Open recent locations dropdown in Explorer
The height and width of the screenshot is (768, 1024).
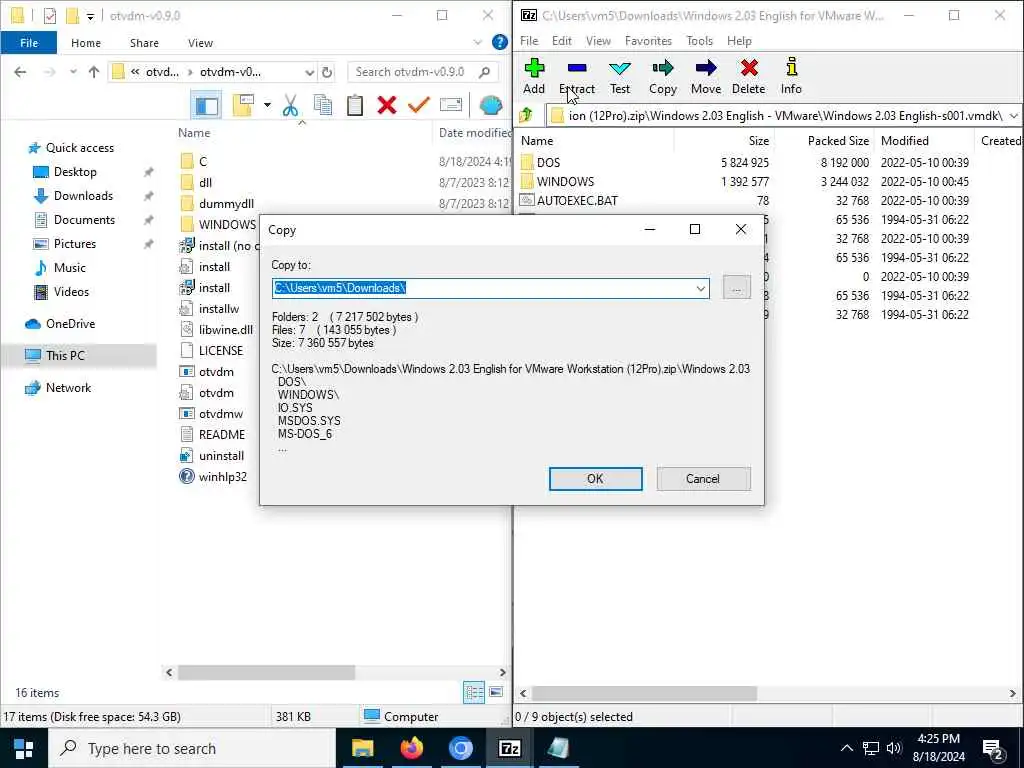[73, 72]
